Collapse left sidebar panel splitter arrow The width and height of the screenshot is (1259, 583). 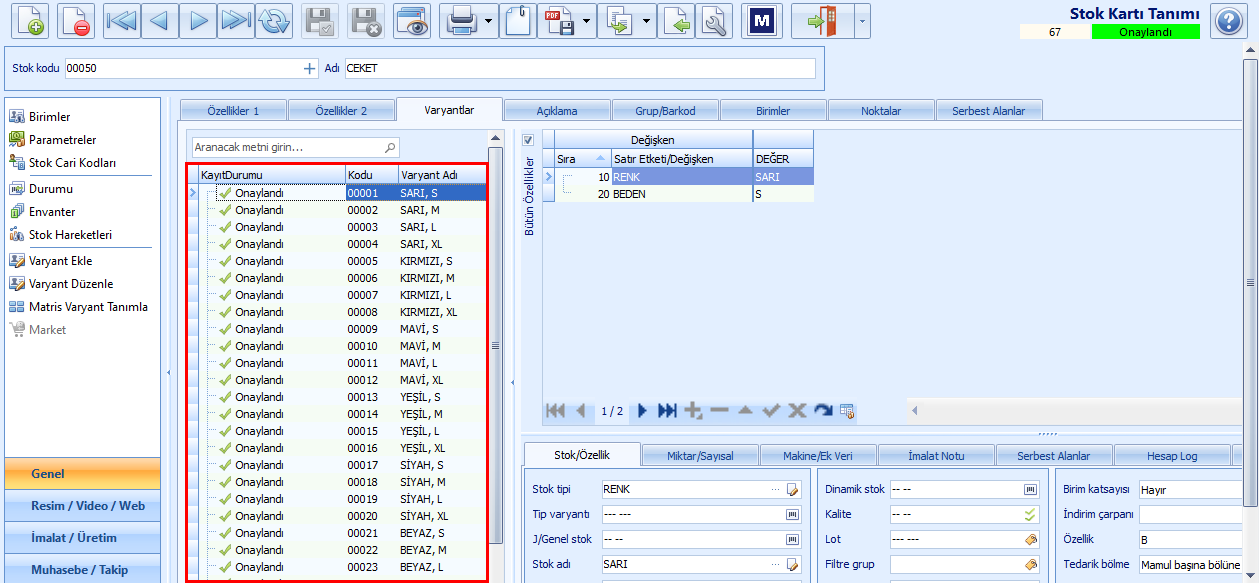coord(168,372)
